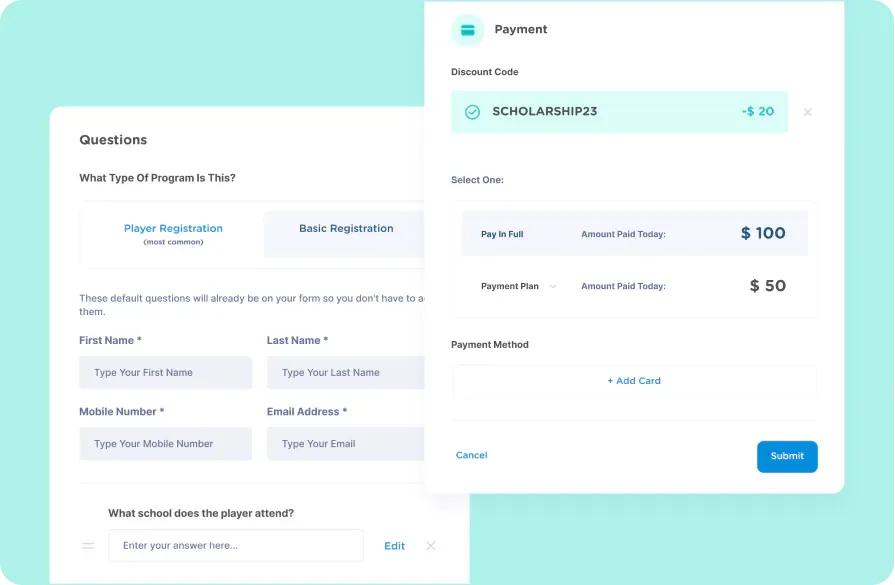Click the discount applied checkmark icon
The image size is (895, 585).
tap(472, 112)
